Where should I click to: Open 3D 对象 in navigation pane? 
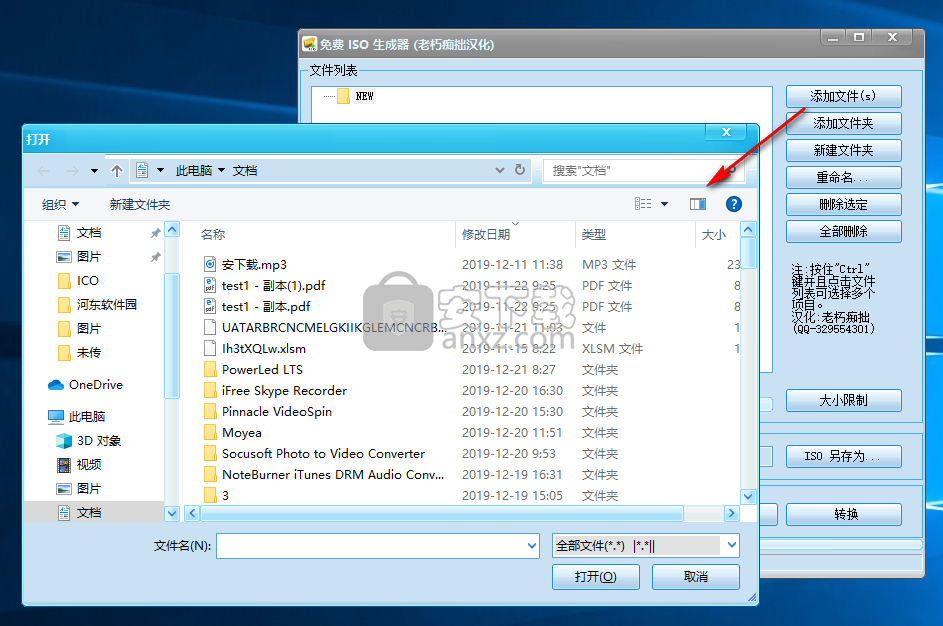99,441
